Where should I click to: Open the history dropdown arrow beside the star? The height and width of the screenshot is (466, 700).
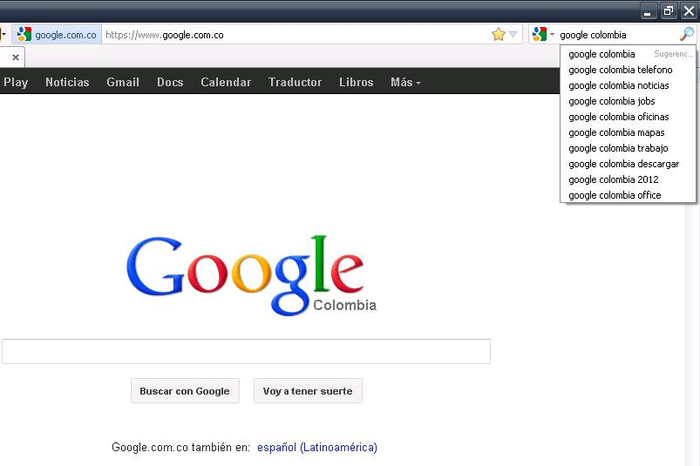pos(513,34)
